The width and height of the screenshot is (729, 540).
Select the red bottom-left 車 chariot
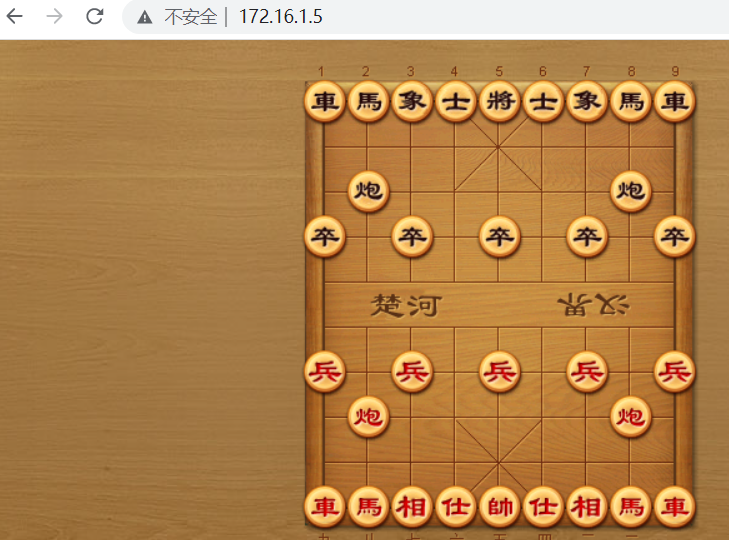[x=325, y=507]
